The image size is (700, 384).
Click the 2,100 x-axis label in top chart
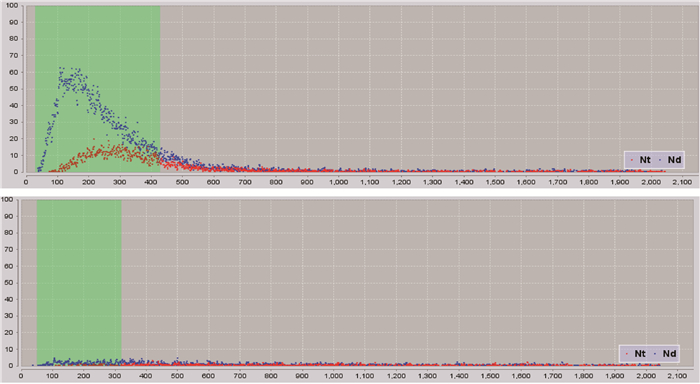point(683,182)
